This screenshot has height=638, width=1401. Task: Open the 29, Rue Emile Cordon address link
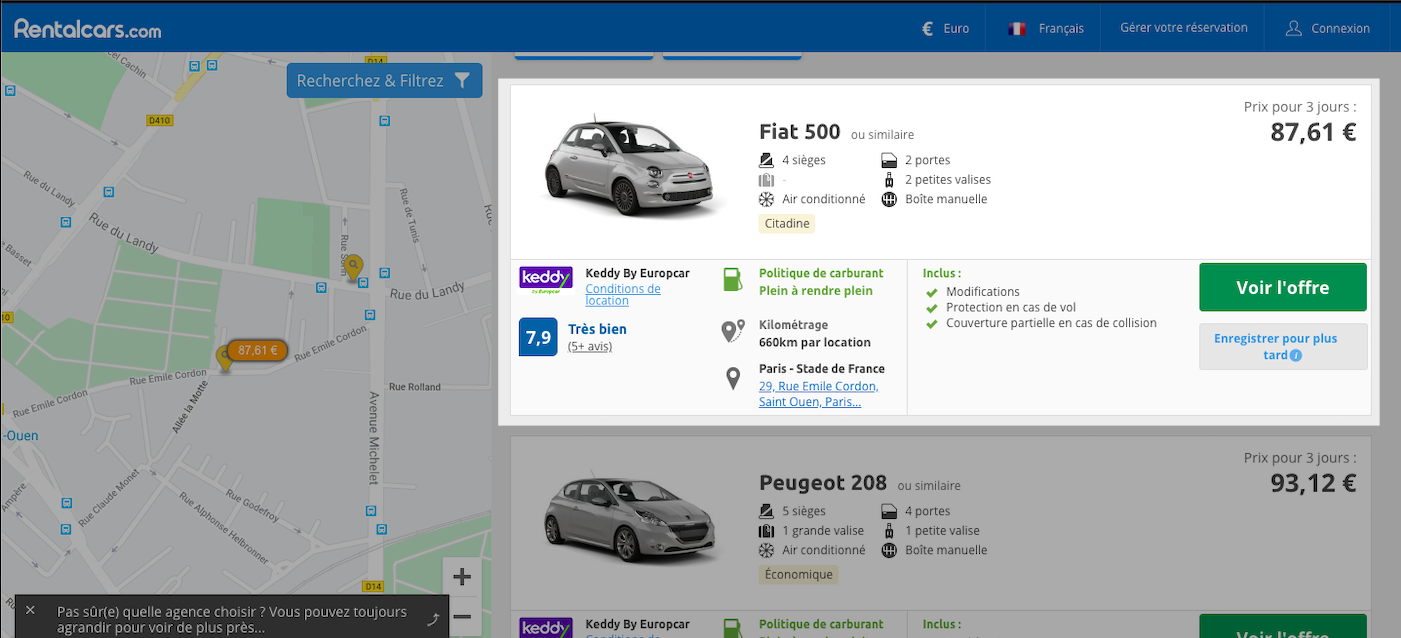click(x=819, y=394)
